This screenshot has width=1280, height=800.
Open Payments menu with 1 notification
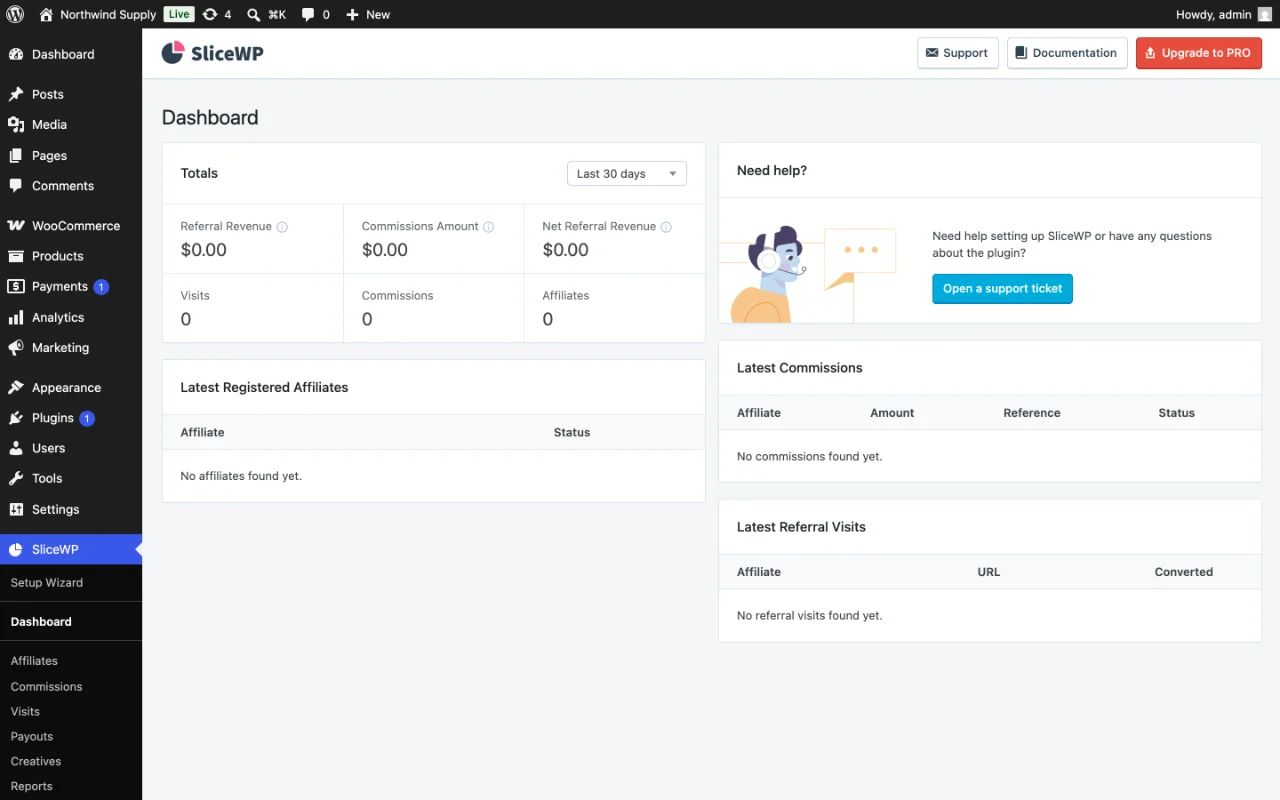71,287
